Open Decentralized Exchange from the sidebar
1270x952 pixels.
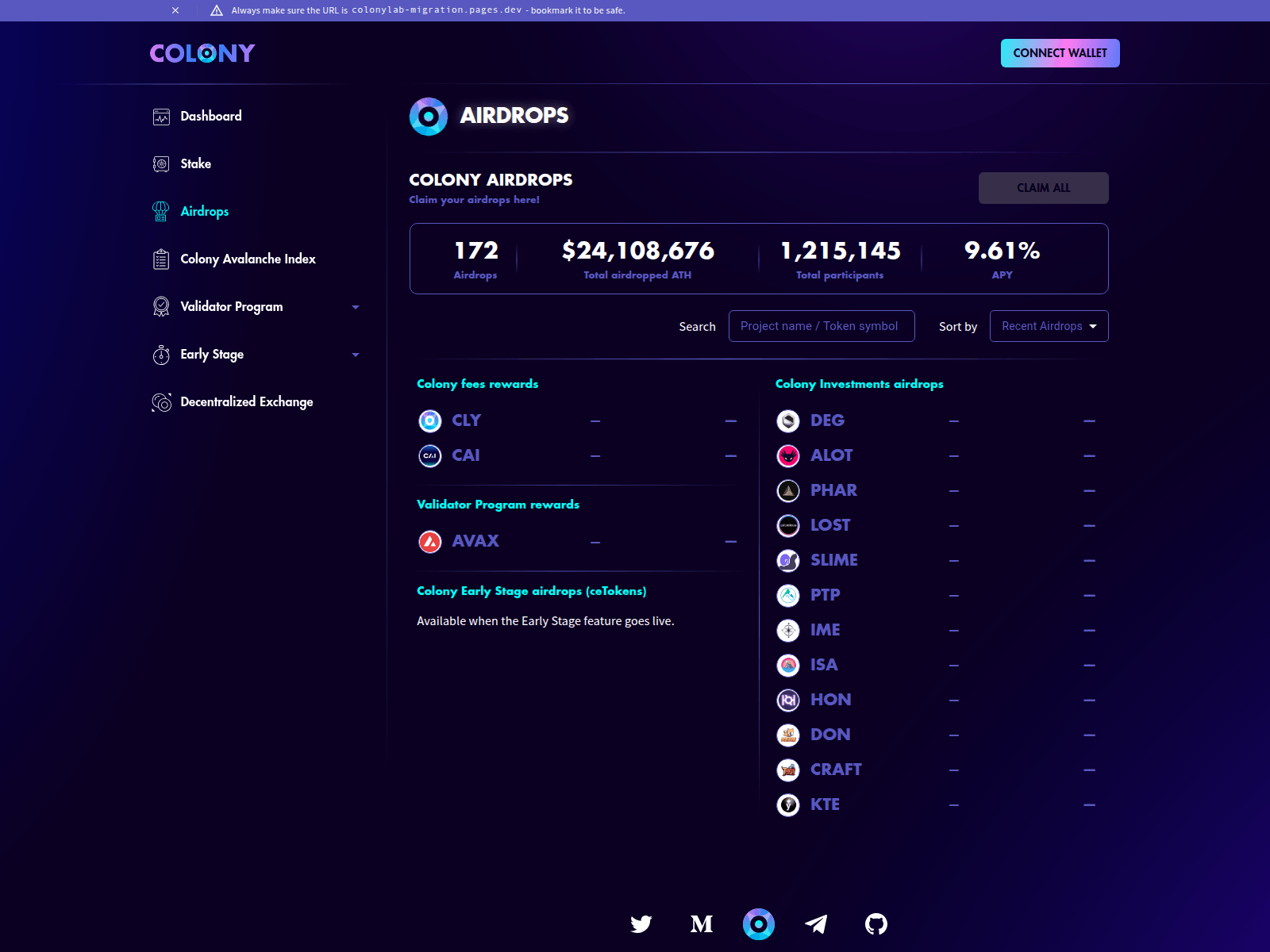coord(246,402)
